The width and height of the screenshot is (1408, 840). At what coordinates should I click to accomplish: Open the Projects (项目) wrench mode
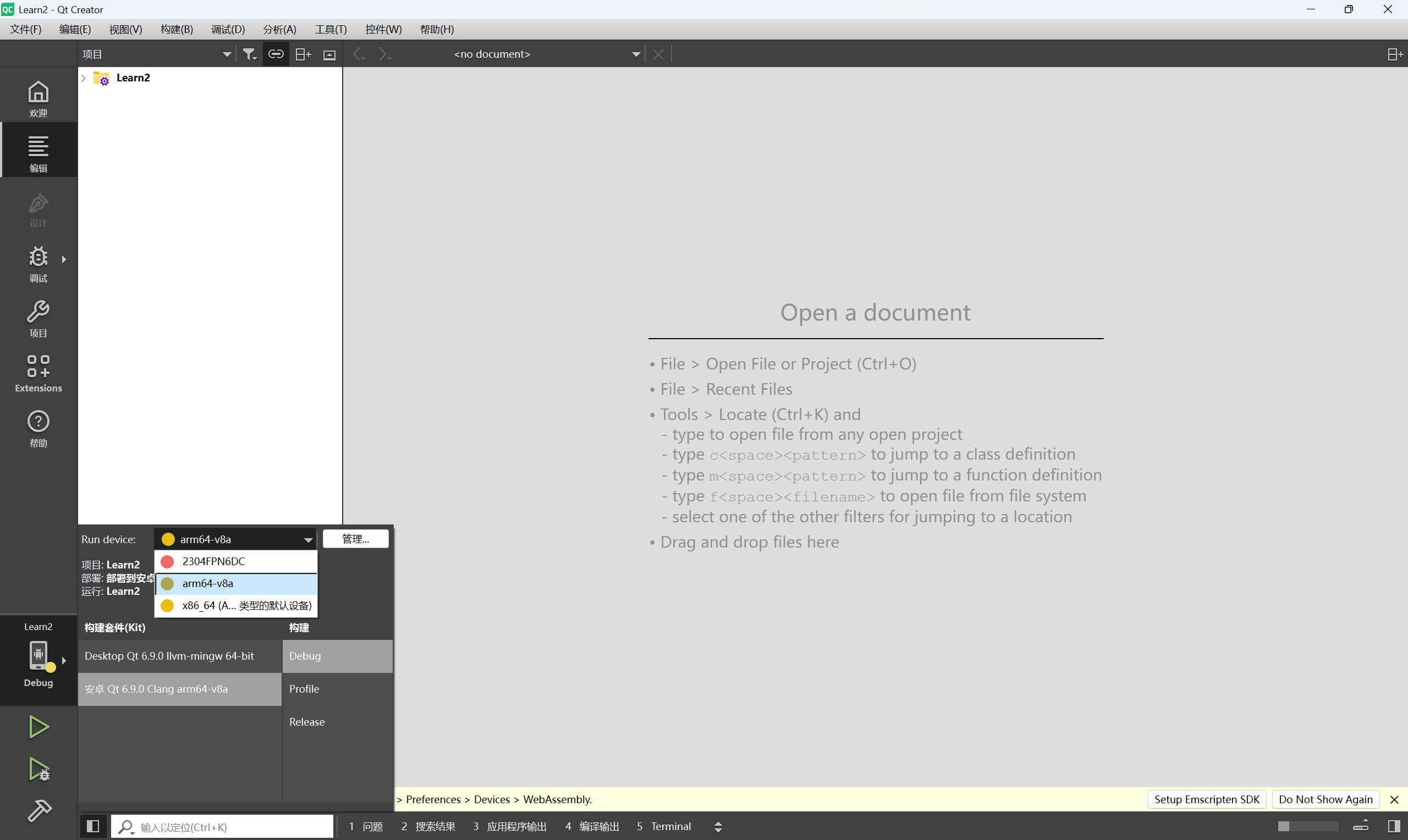click(38, 319)
